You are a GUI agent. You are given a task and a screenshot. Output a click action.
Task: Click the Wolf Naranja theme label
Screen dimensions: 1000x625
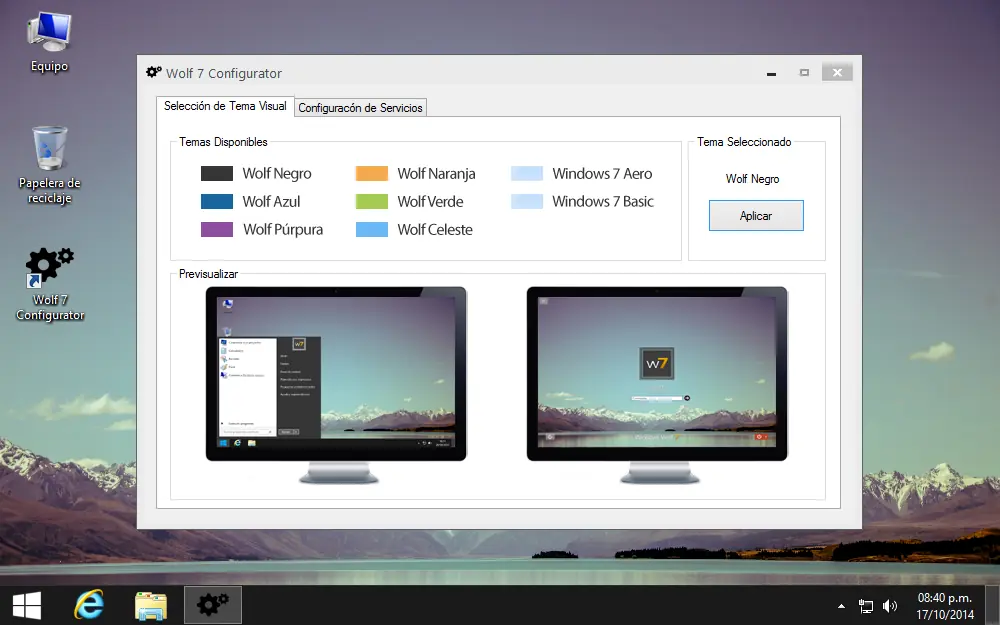(x=436, y=173)
